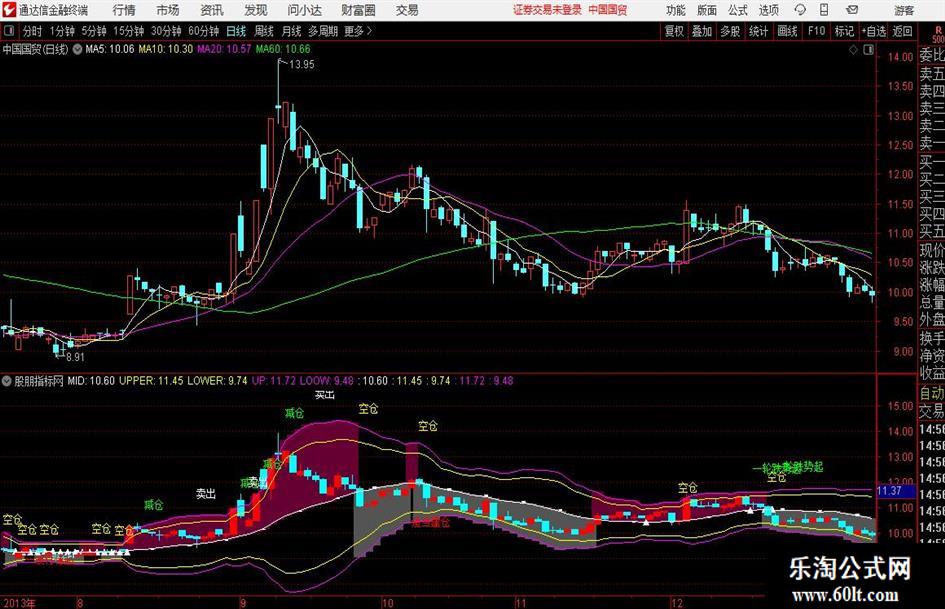945x609 pixels.
Task: Open the mail envelope icon
Action: click(x=852, y=10)
